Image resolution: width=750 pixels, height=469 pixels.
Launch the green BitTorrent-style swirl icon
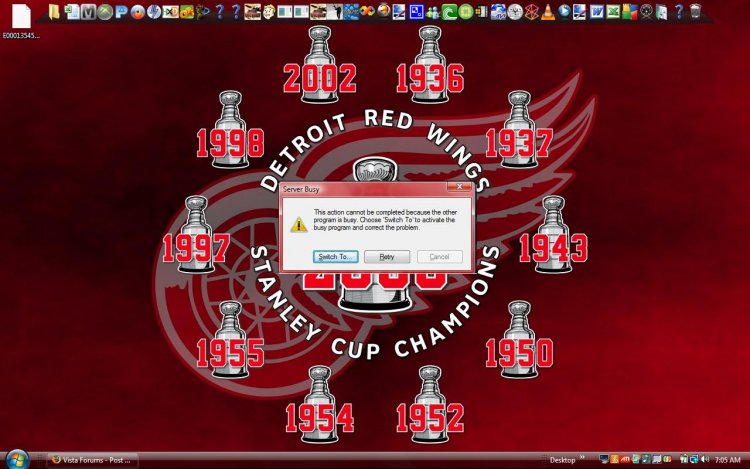tap(449, 12)
